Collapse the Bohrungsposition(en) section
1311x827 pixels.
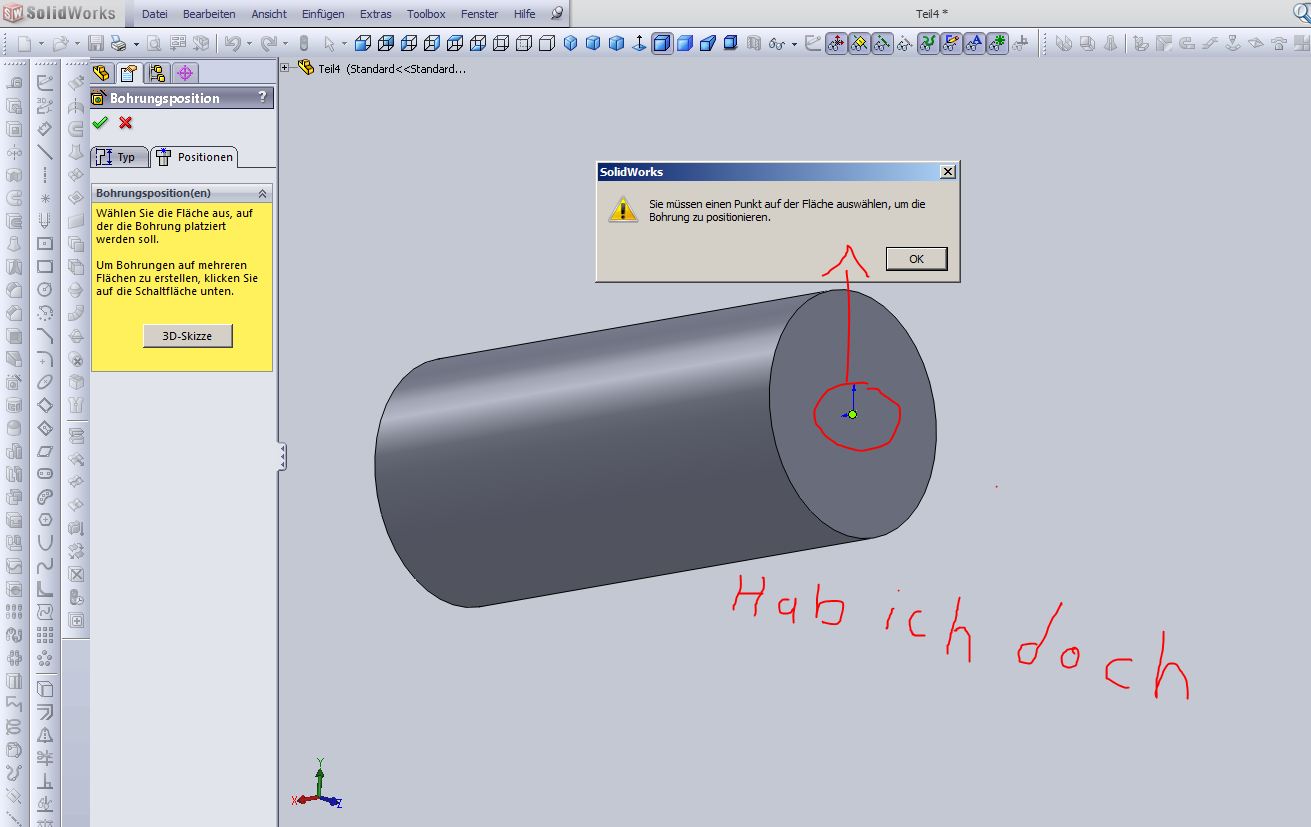click(263, 193)
